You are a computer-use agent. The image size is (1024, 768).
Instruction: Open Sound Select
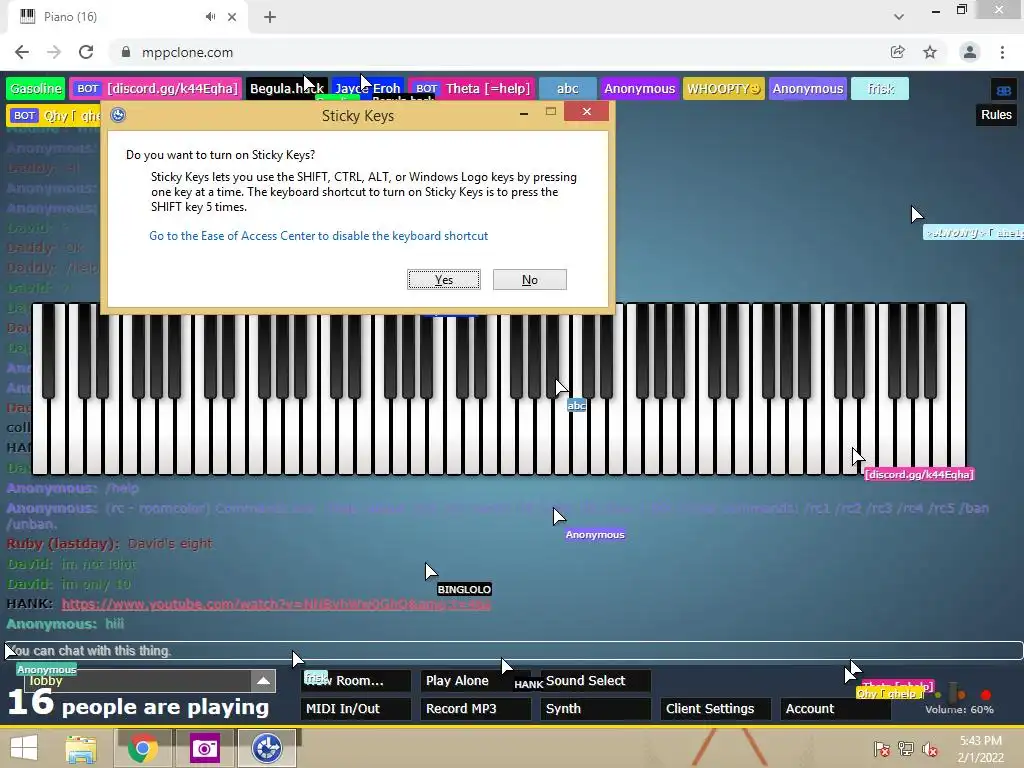pos(596,680)
